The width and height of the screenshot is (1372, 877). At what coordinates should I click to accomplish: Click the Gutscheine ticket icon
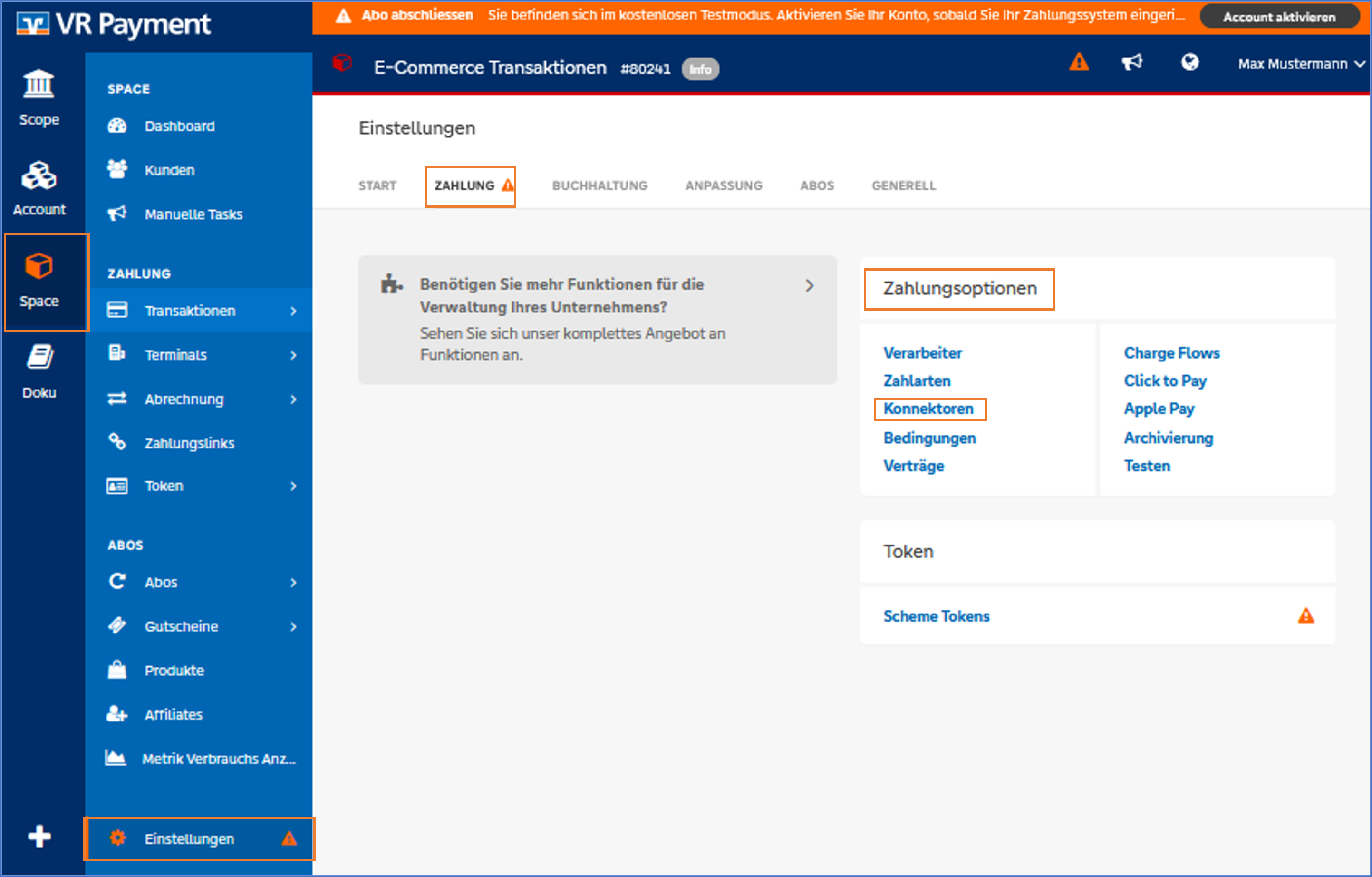coord(117,626)
